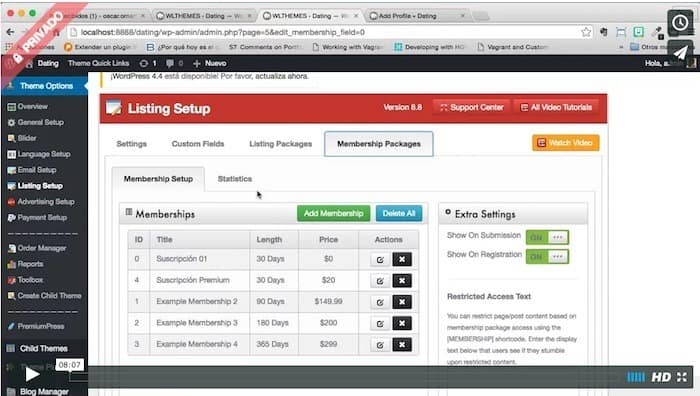Click the Delete All button
Screen dimensions: 700x396
(399, 213)
